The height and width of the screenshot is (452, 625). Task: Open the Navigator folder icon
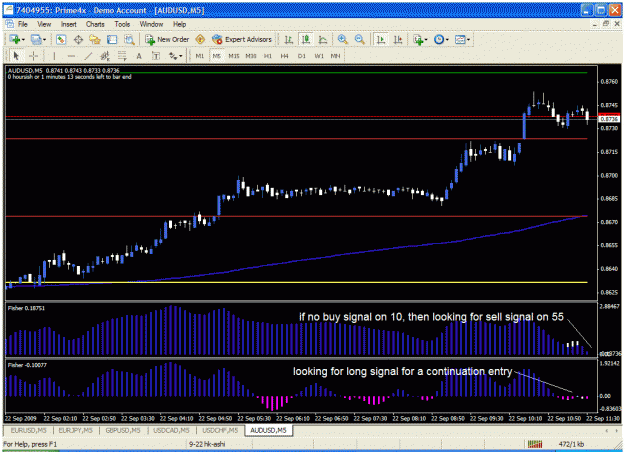click(95, 39)
